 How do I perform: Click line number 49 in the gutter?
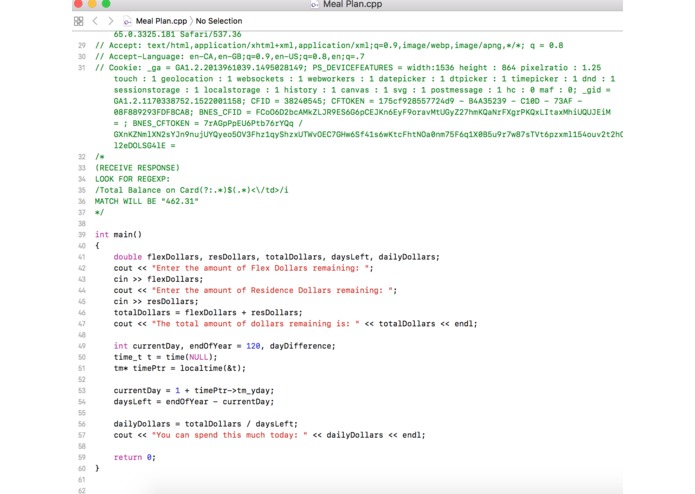coord(82,346)
